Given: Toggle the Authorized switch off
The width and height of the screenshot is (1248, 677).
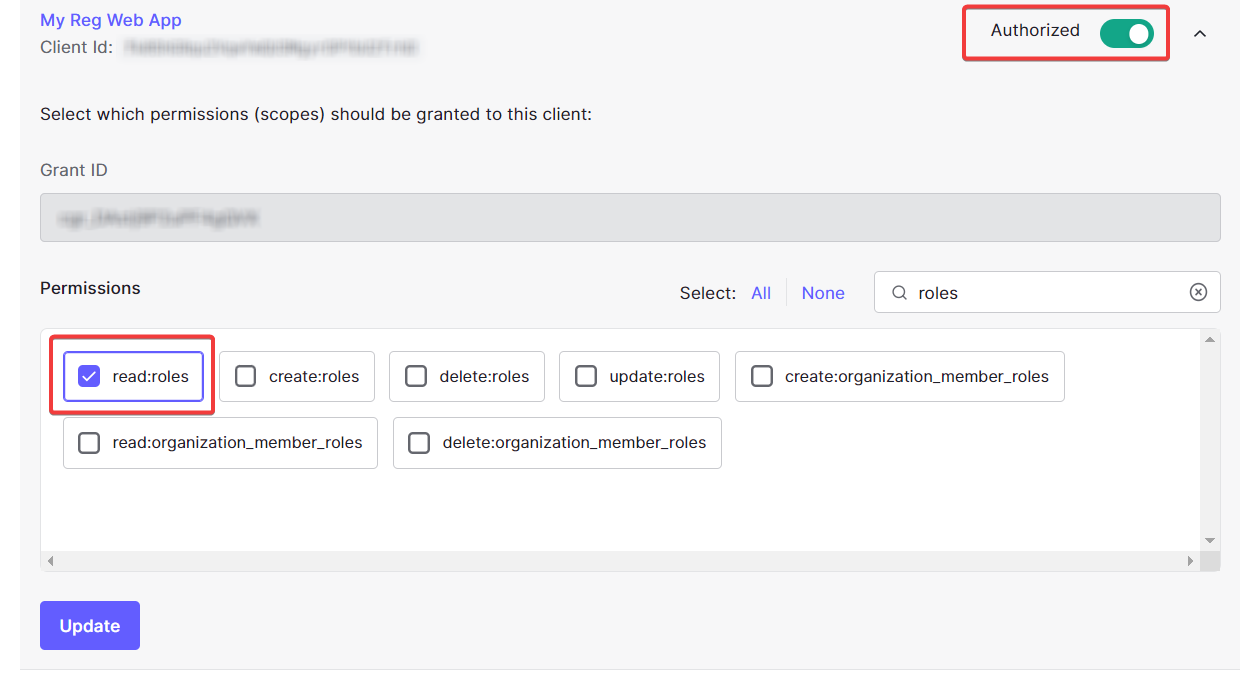Looking at the screenshot, I should point(1126,33).
